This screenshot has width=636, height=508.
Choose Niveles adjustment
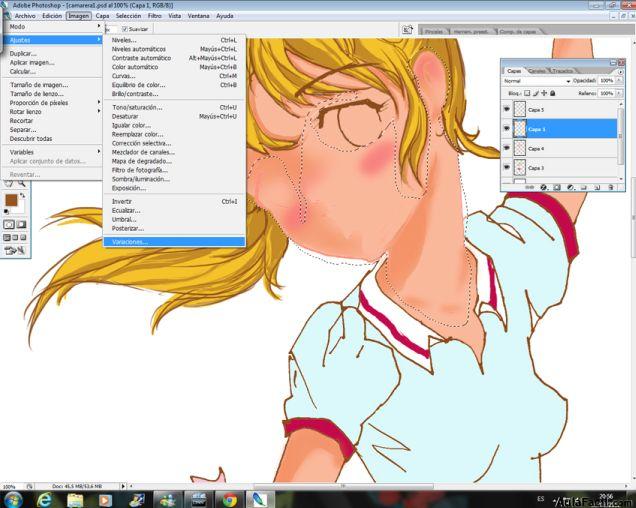pyautogui.click(x=174, y=40)
